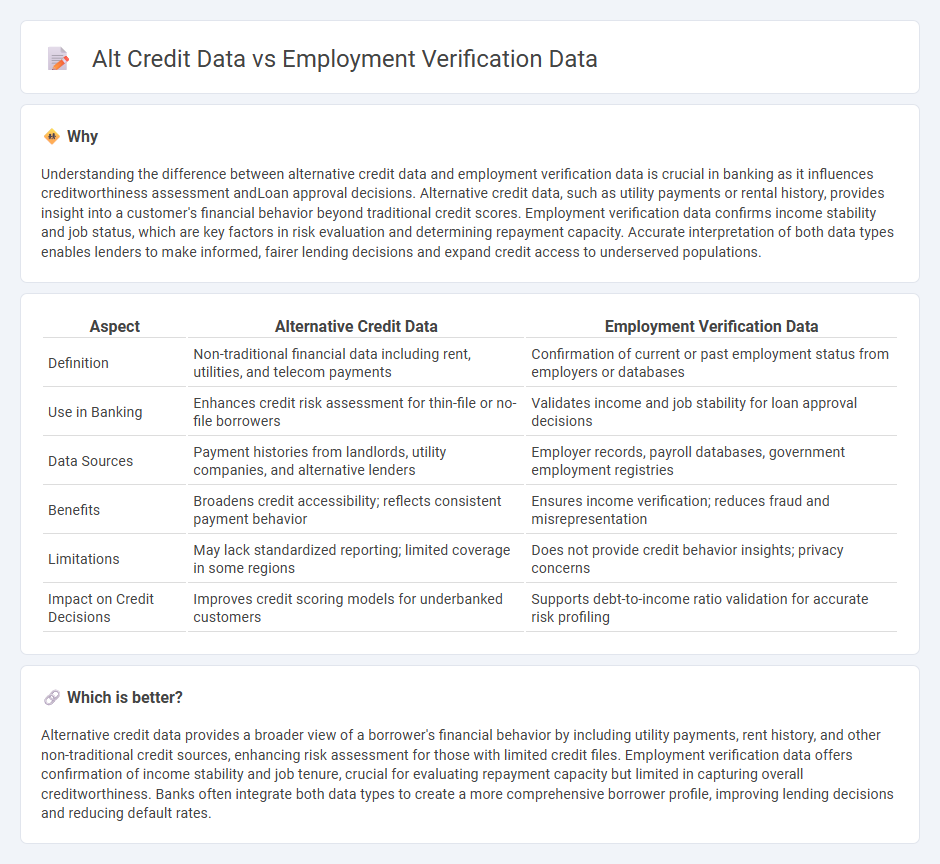
Task: Click the paragraph beginning 'Alternative credit data provides'
Action: point(468,774)
